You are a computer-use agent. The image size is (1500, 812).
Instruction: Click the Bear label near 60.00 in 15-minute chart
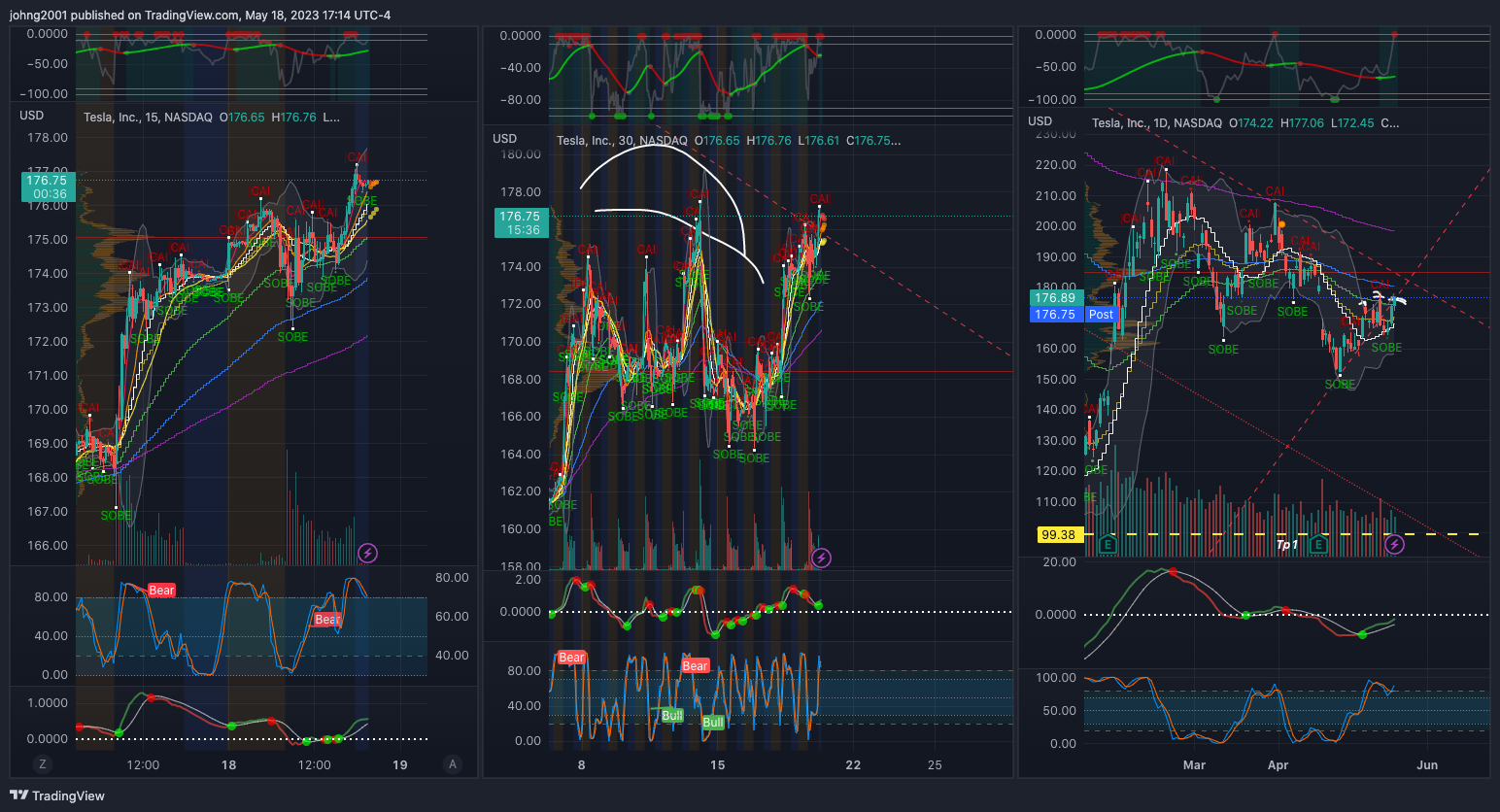tap(327, 620)
